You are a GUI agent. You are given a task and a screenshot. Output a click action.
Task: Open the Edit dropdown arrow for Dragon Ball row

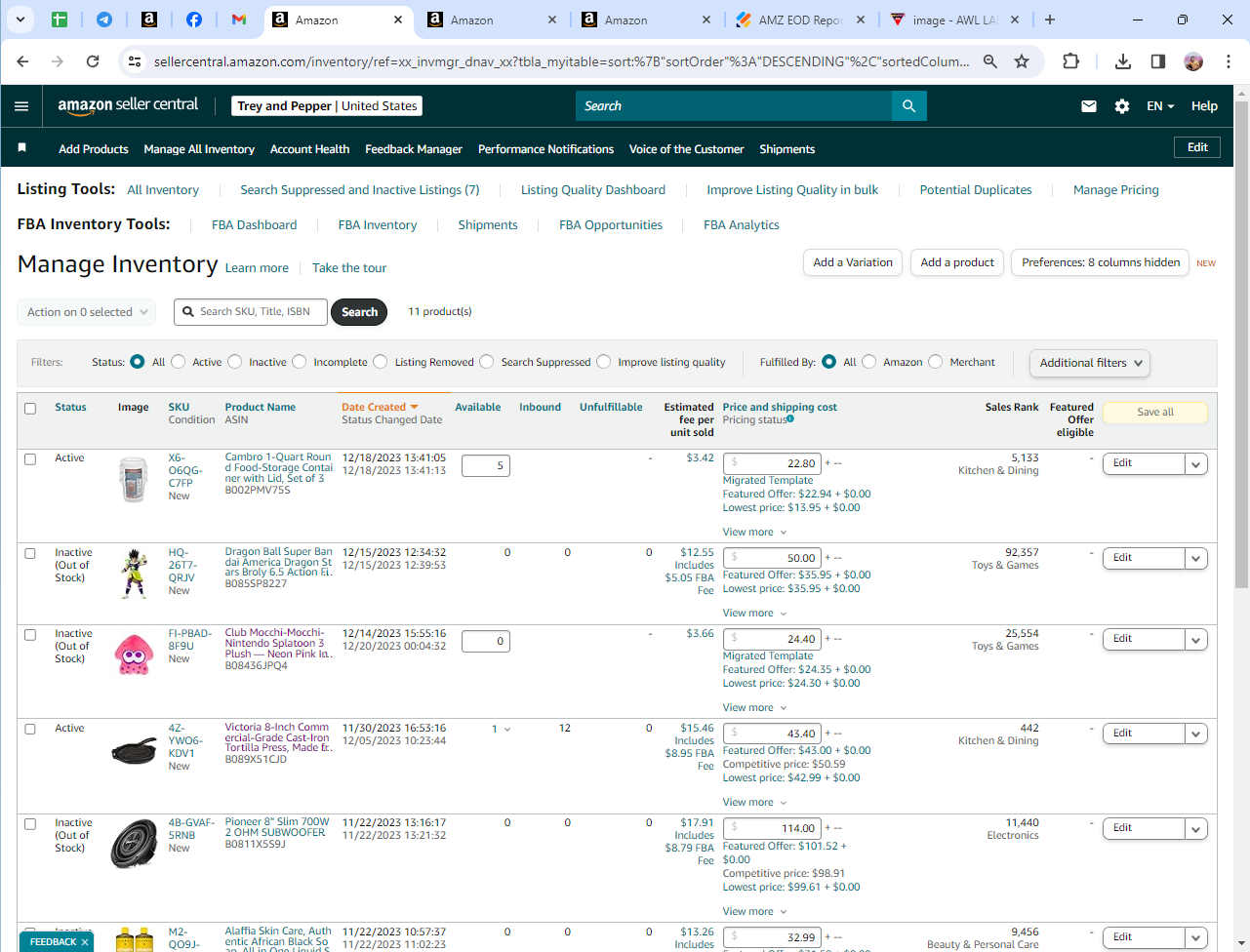click(1196, 559)
